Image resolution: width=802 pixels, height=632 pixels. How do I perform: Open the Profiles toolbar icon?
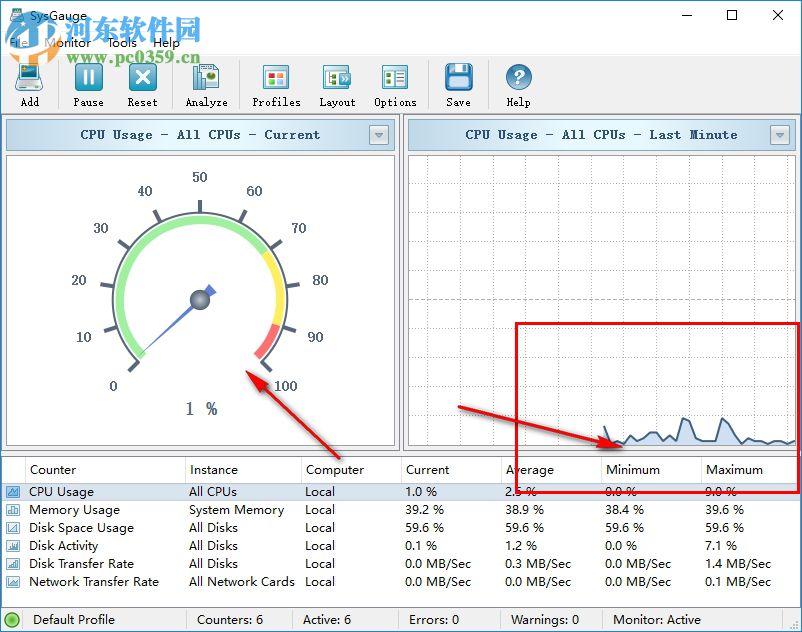[x=276, y=78]
